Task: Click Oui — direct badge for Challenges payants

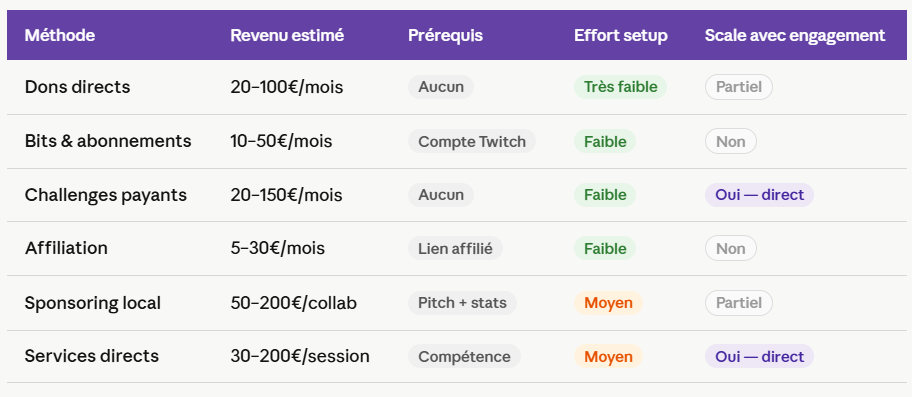Action: click(x=759, y=195)
